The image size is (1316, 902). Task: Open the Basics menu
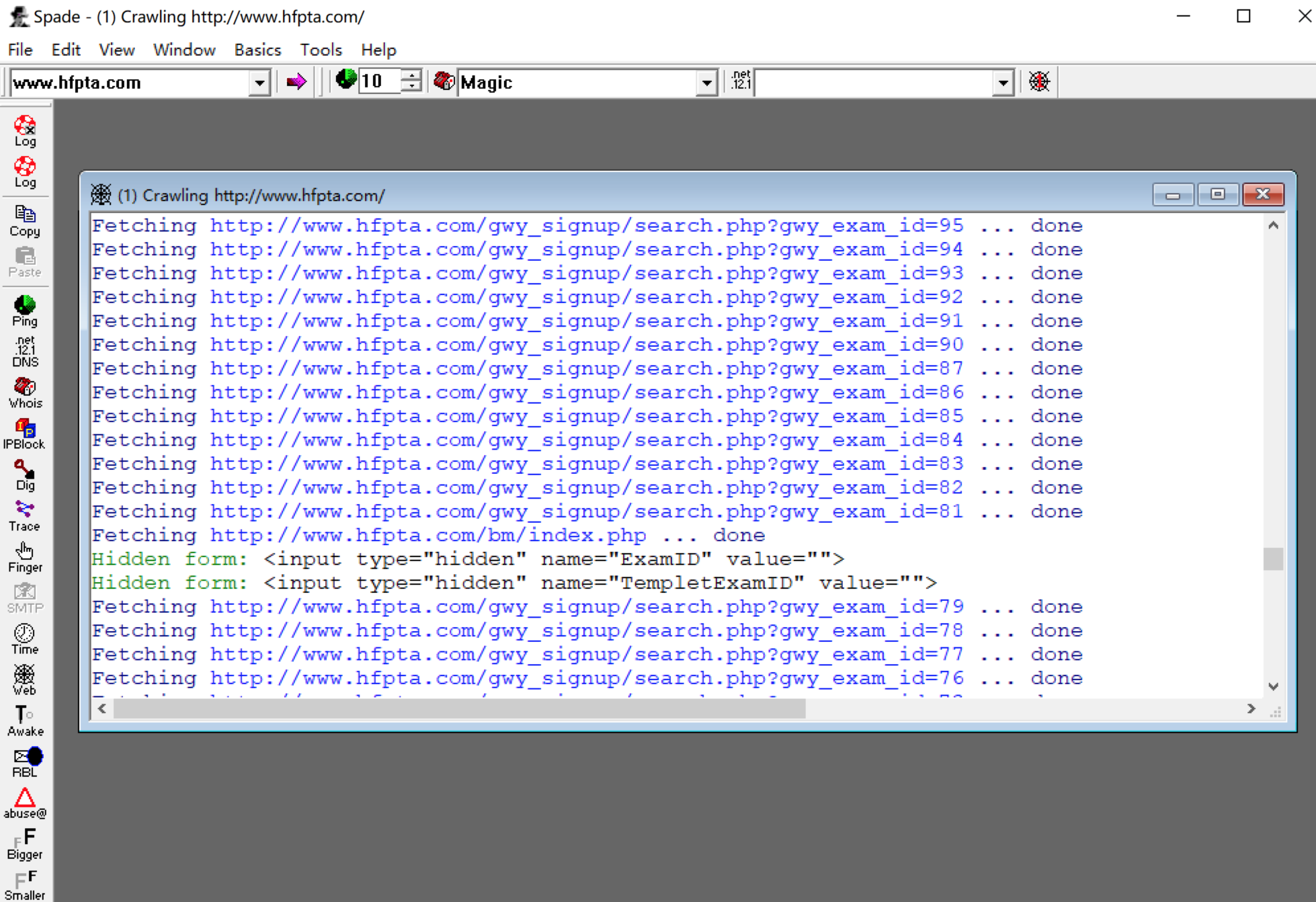coord(257,50)
